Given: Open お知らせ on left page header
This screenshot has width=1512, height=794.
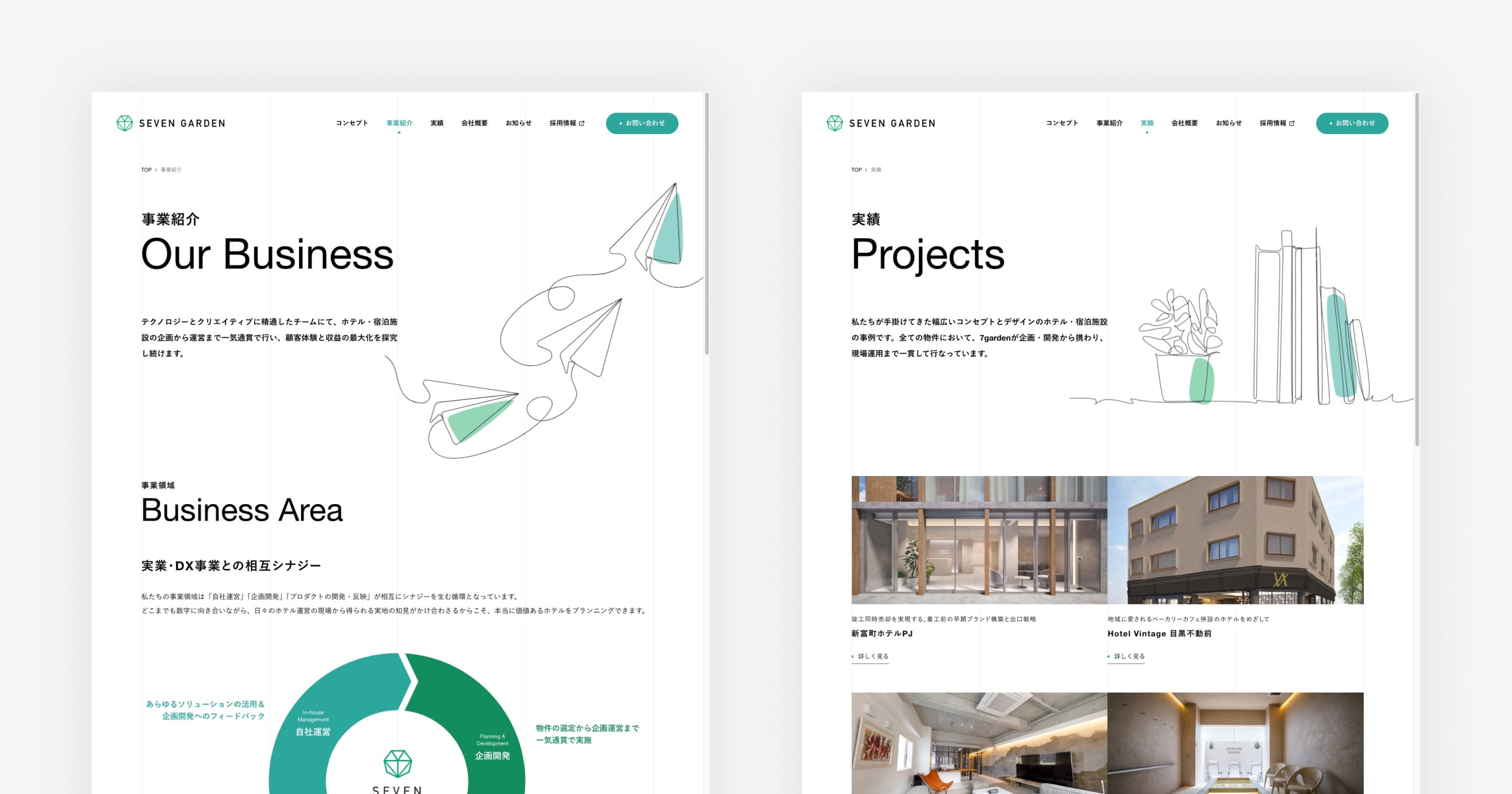Looking at the screenshot, I should [518, 123].
